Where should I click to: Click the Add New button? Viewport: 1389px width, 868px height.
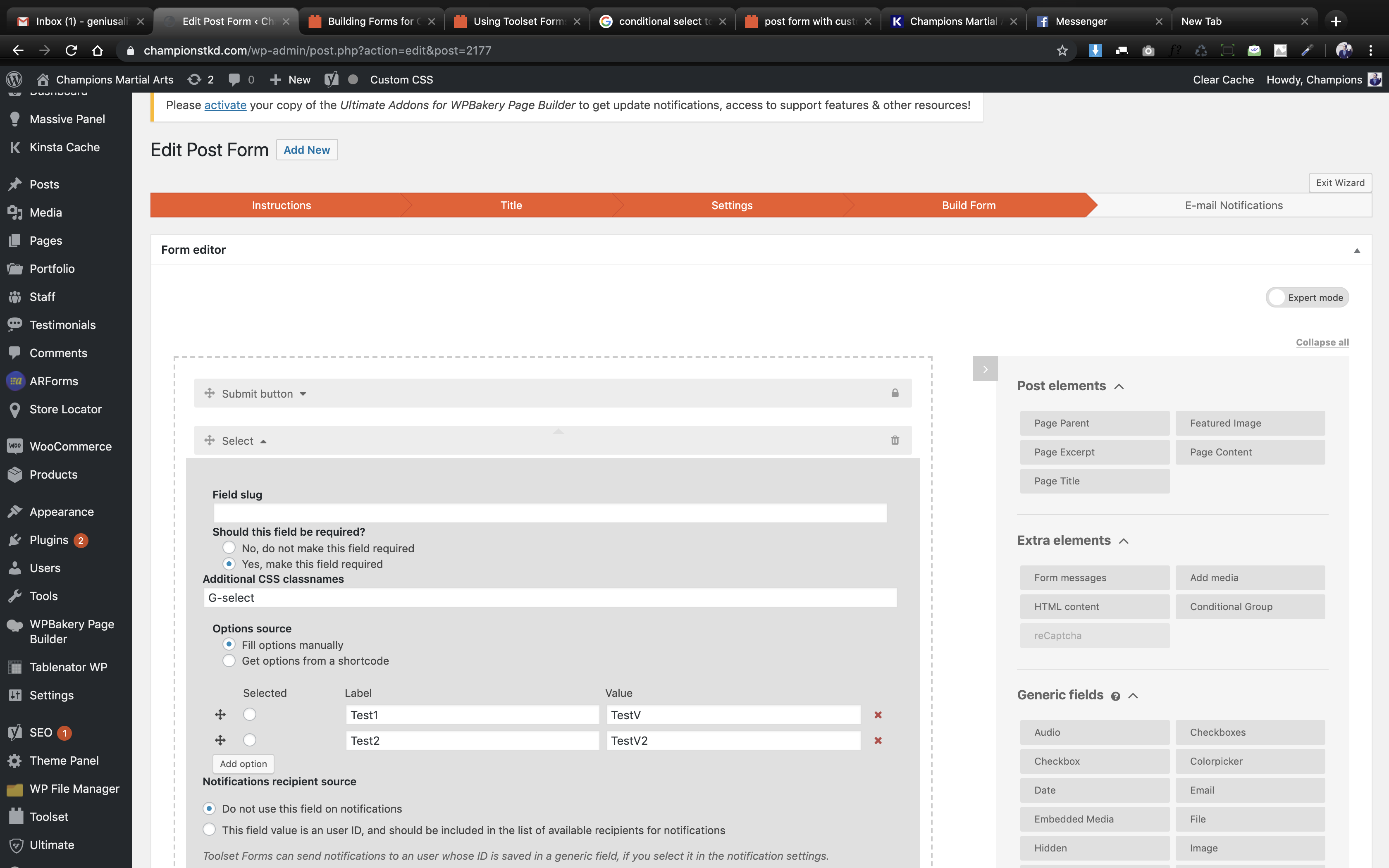coord(306,150)
